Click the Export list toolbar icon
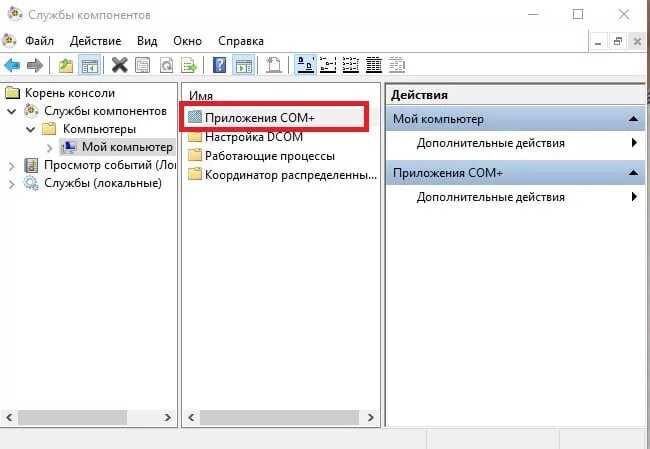 [x=189, y=65]
